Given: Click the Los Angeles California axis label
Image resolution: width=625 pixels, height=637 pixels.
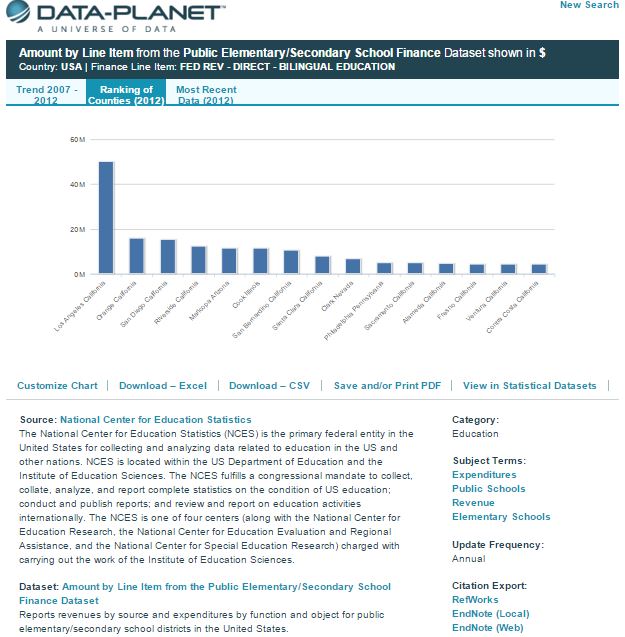Looking at the screenshot, I should click(x=80, y=306).
